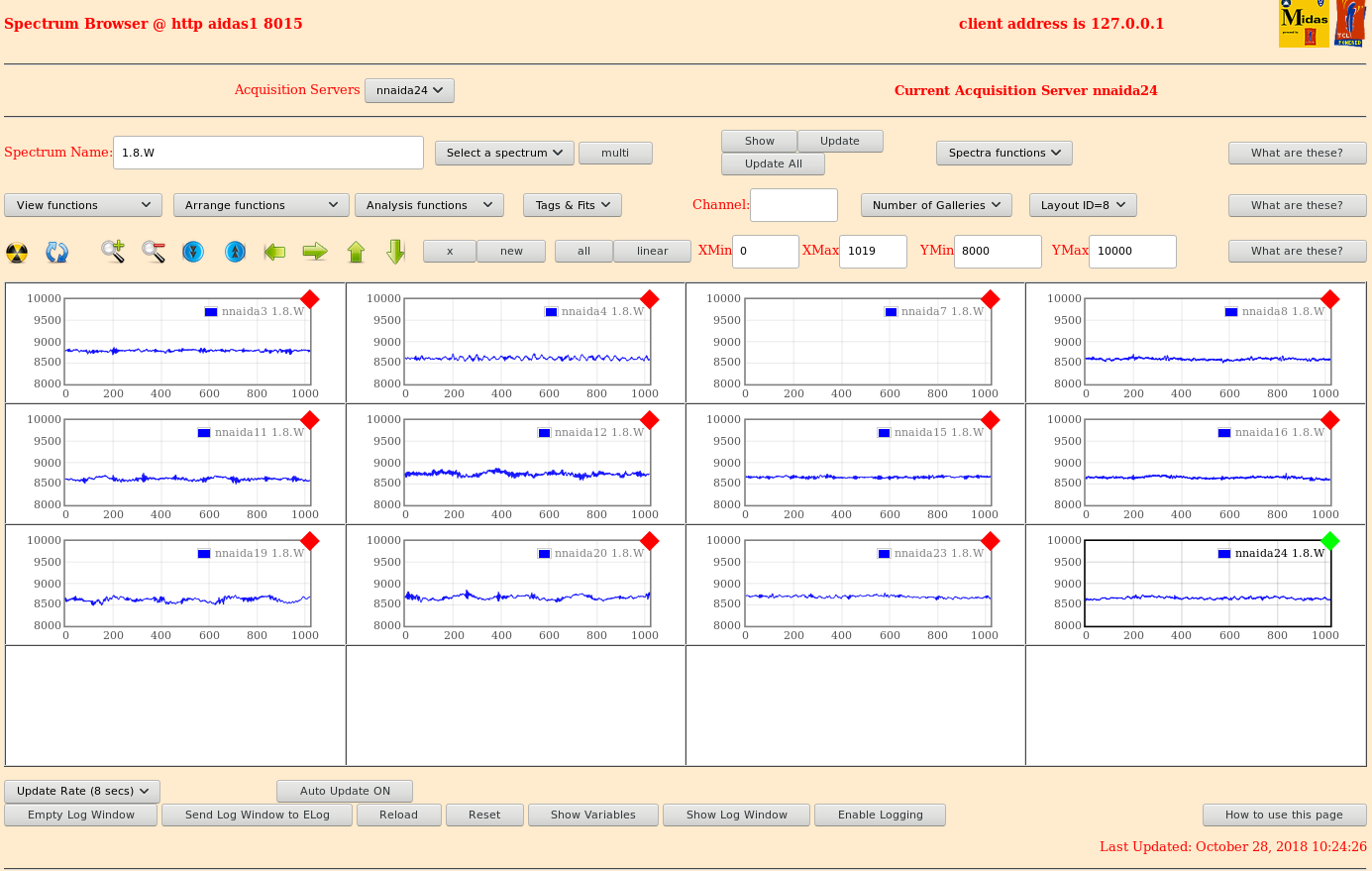The height and width of the screenshot is (871, 1372).
Task: Shift spectrum left with green left arrow
Action: click(x=274, y=252)
